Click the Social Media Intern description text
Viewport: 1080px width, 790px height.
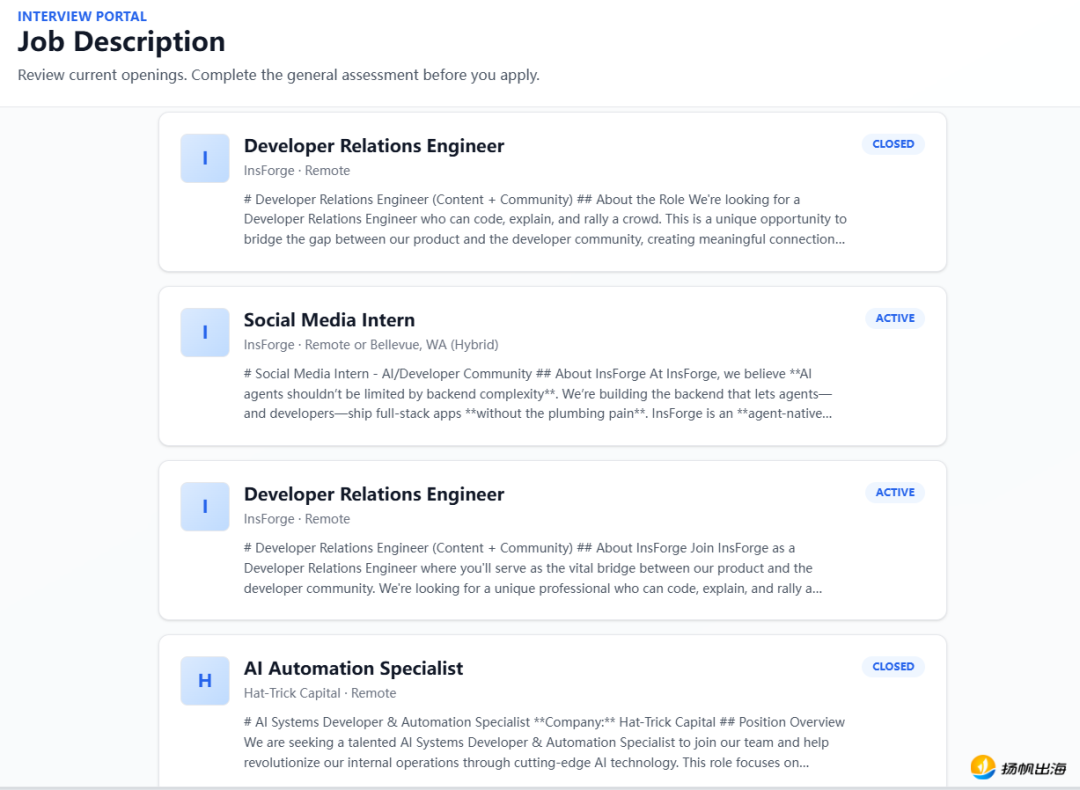[540, 393]
